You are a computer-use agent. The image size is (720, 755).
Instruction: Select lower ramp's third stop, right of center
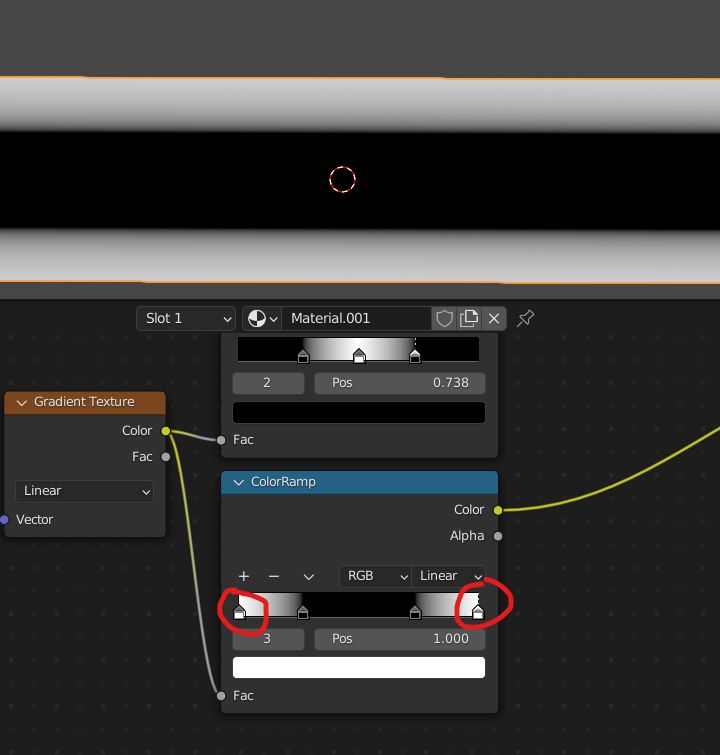[x=415, y=612]
